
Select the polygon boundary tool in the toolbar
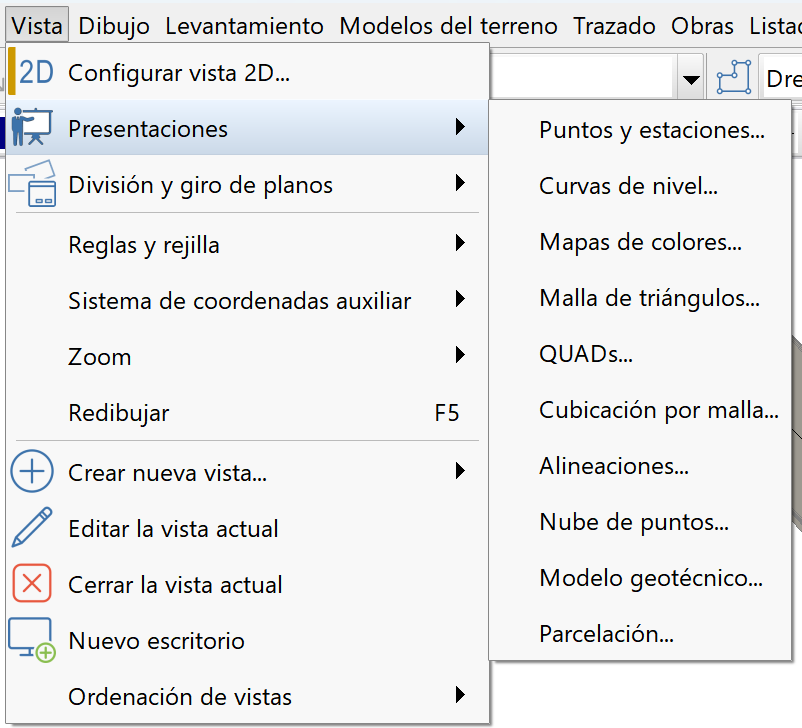coord(733,76)
